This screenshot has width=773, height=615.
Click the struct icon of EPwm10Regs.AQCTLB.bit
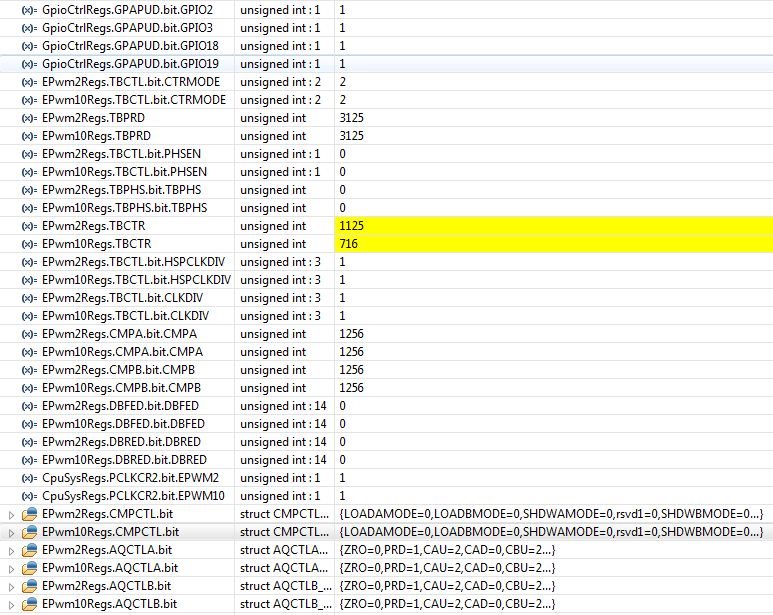pyautogui.click(x=30, y=604)
